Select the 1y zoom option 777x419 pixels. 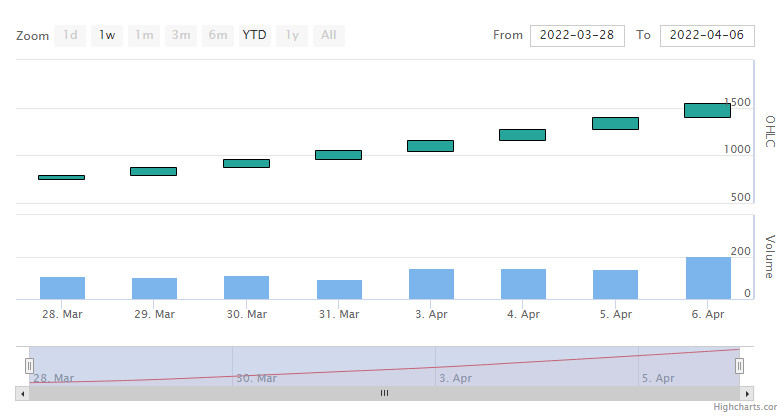click(292, 36)
